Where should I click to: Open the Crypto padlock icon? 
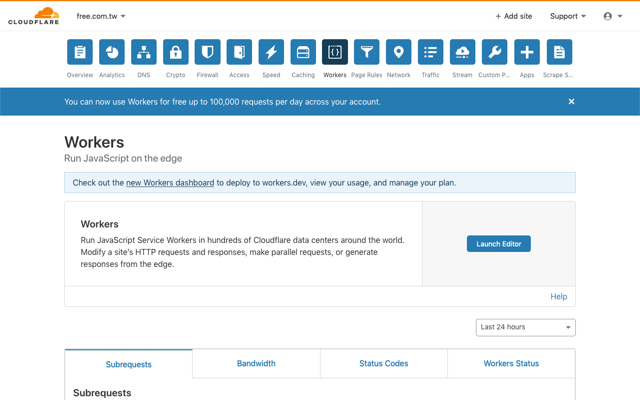(176, 52)
